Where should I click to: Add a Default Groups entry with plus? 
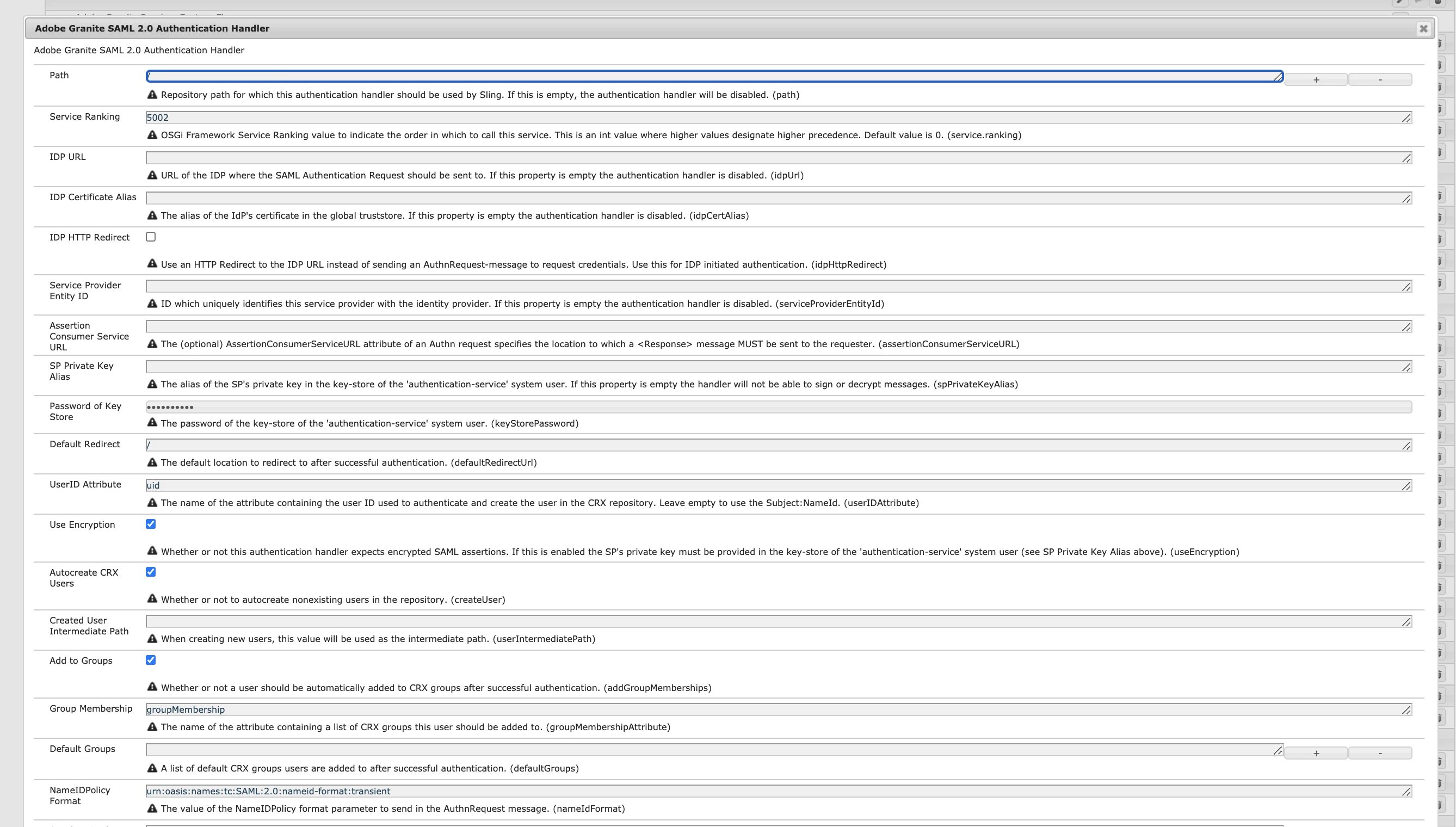click(1316, 754)
